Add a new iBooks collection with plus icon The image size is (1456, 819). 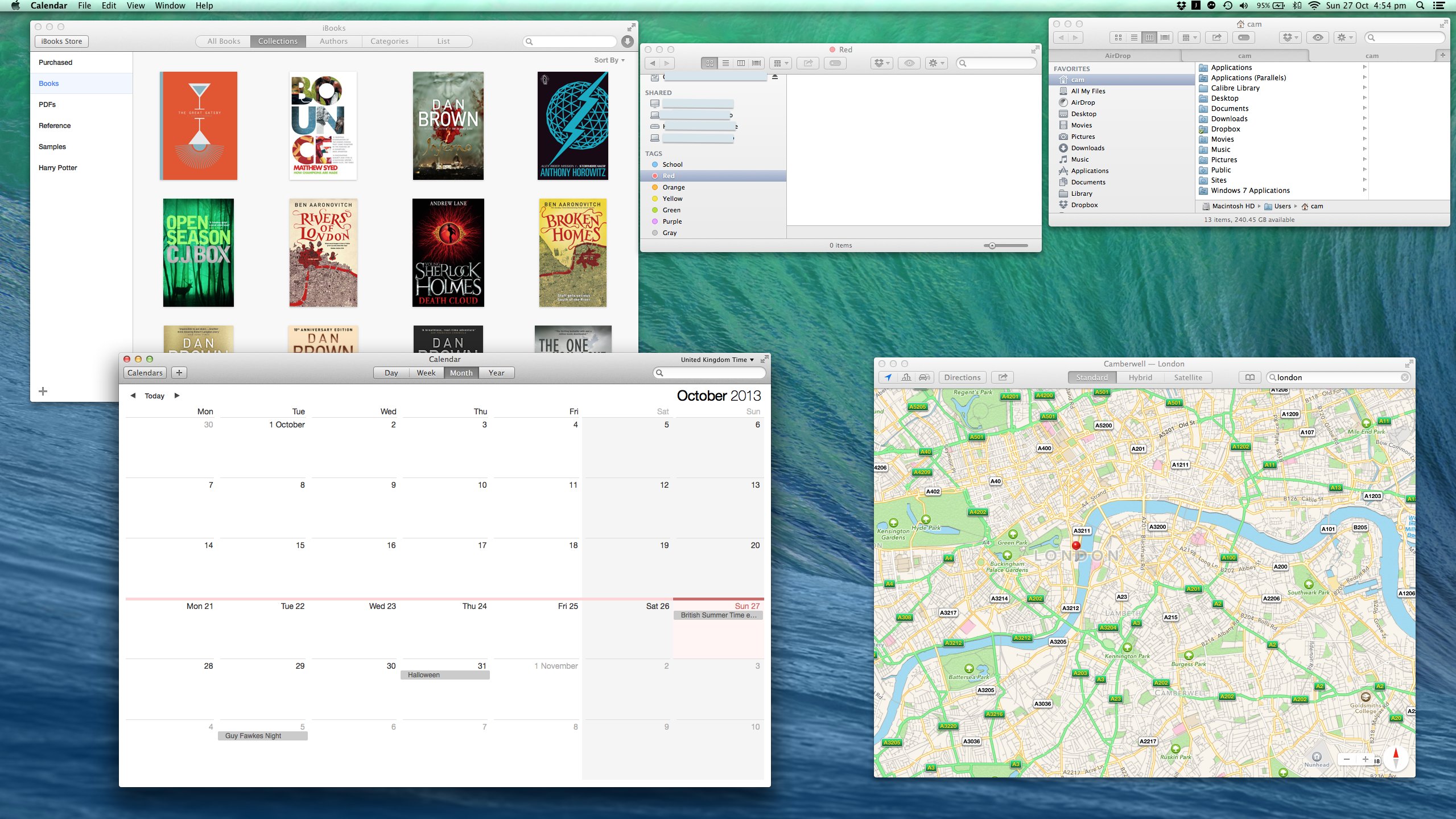click(43, 391)
